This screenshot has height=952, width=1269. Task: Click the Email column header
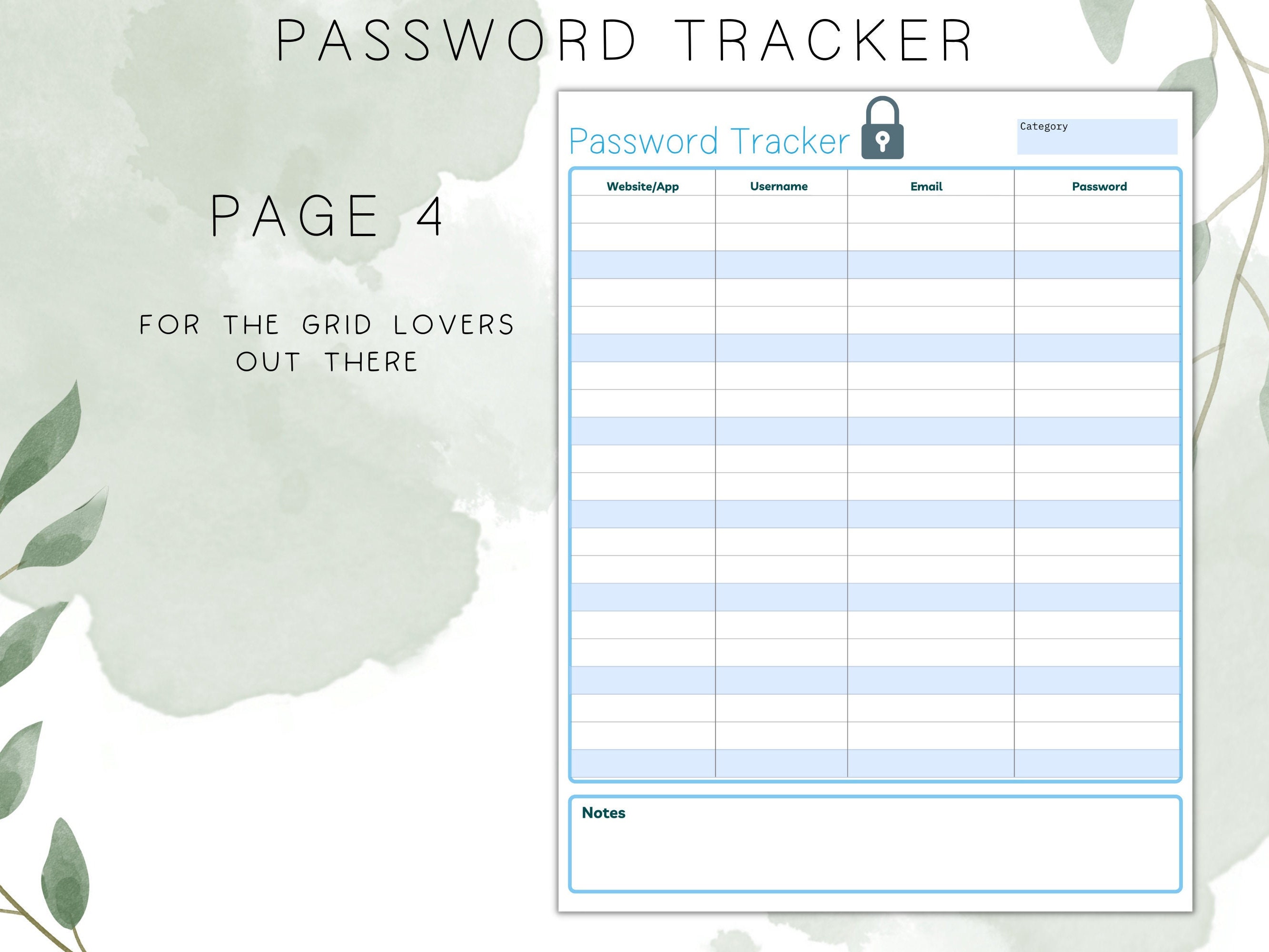pos(925,186)
